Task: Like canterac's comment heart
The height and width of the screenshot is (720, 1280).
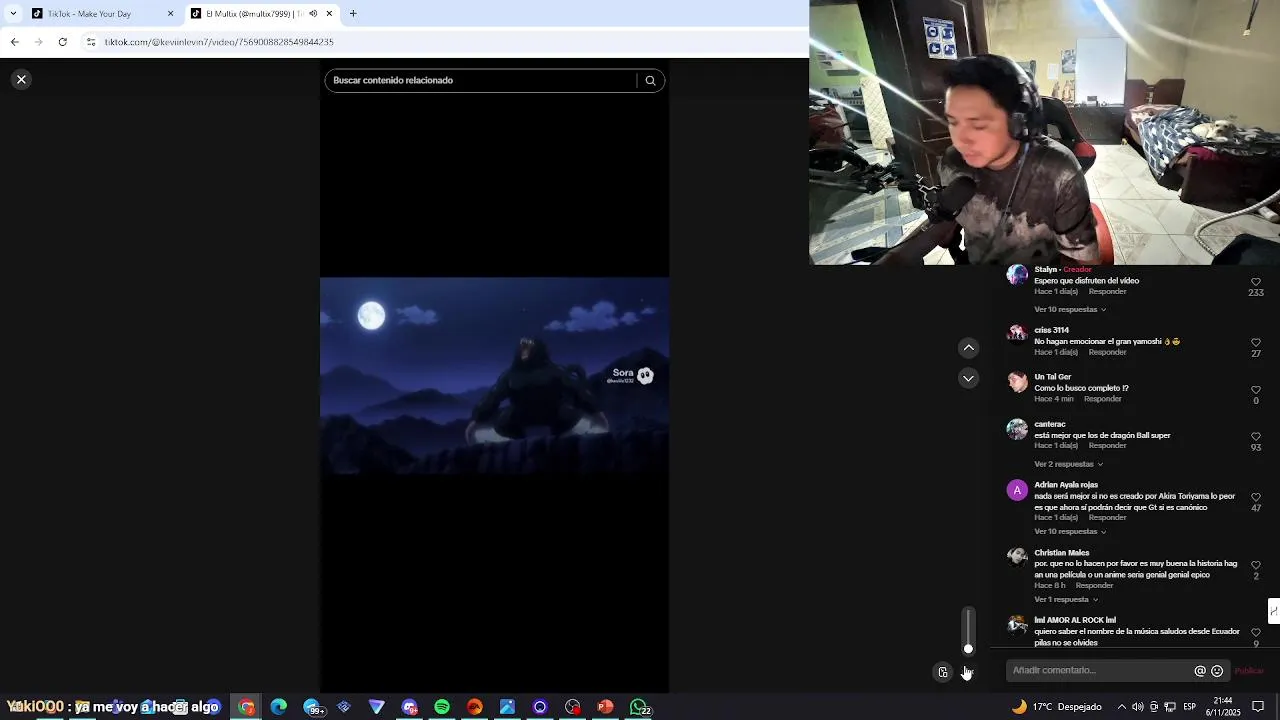Action: point(1256,437)
